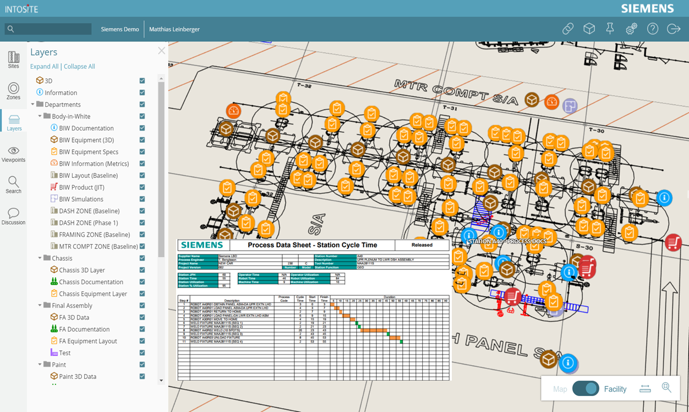
Task: Select the FA Equipment Layout layer
Action: point(88,341)
